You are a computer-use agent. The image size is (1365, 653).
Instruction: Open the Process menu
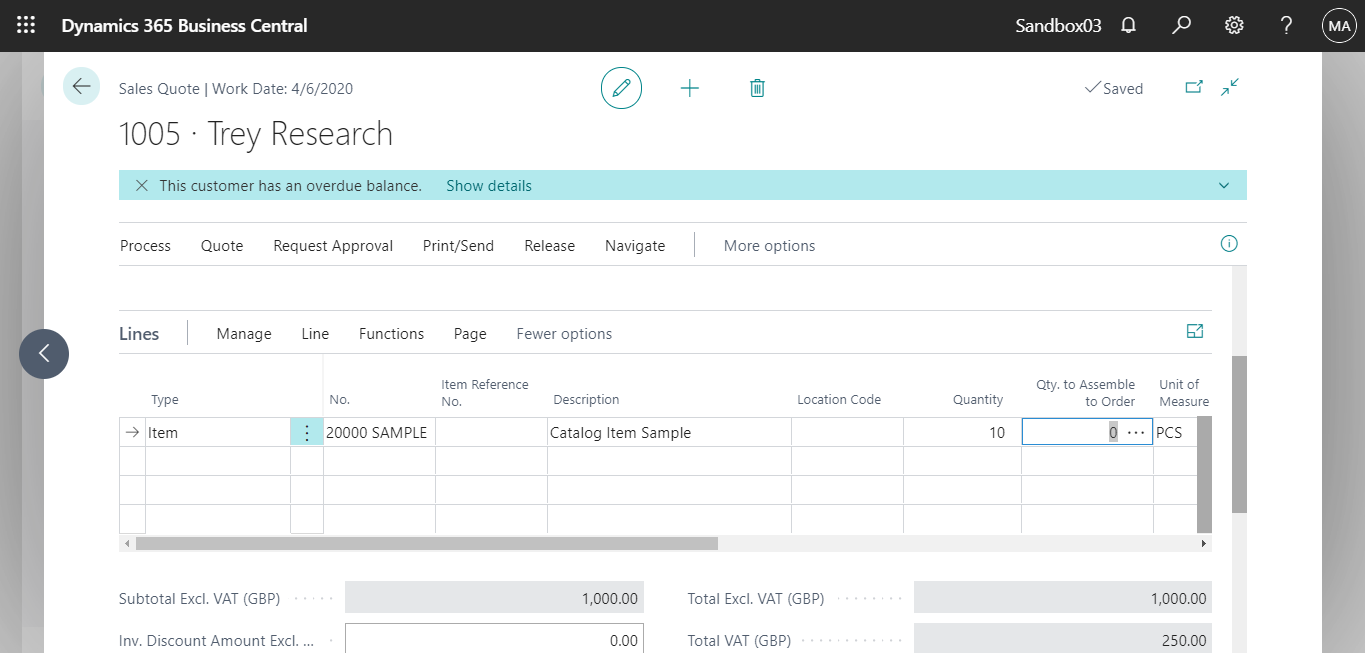pyautogui.click(x=145, y=246)
